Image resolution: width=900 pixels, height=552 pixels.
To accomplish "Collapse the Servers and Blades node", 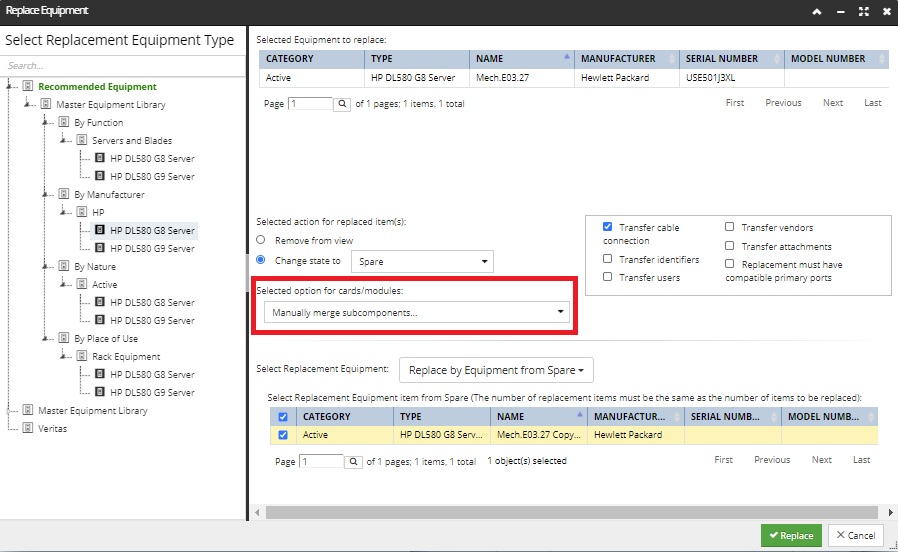I will click(x=63, y=141).
